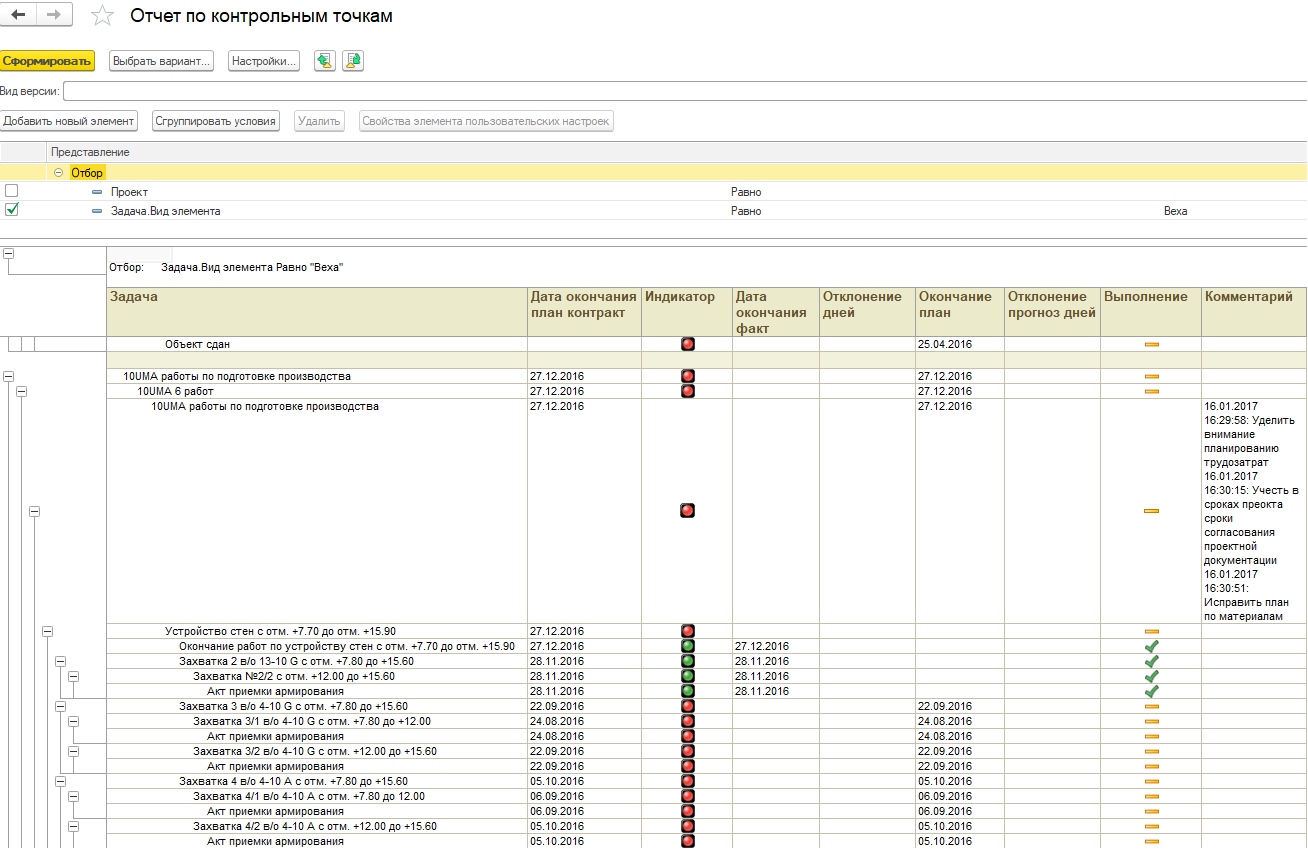Click Равно in Задача.Вид элемента row

click(x=745, y=211)
